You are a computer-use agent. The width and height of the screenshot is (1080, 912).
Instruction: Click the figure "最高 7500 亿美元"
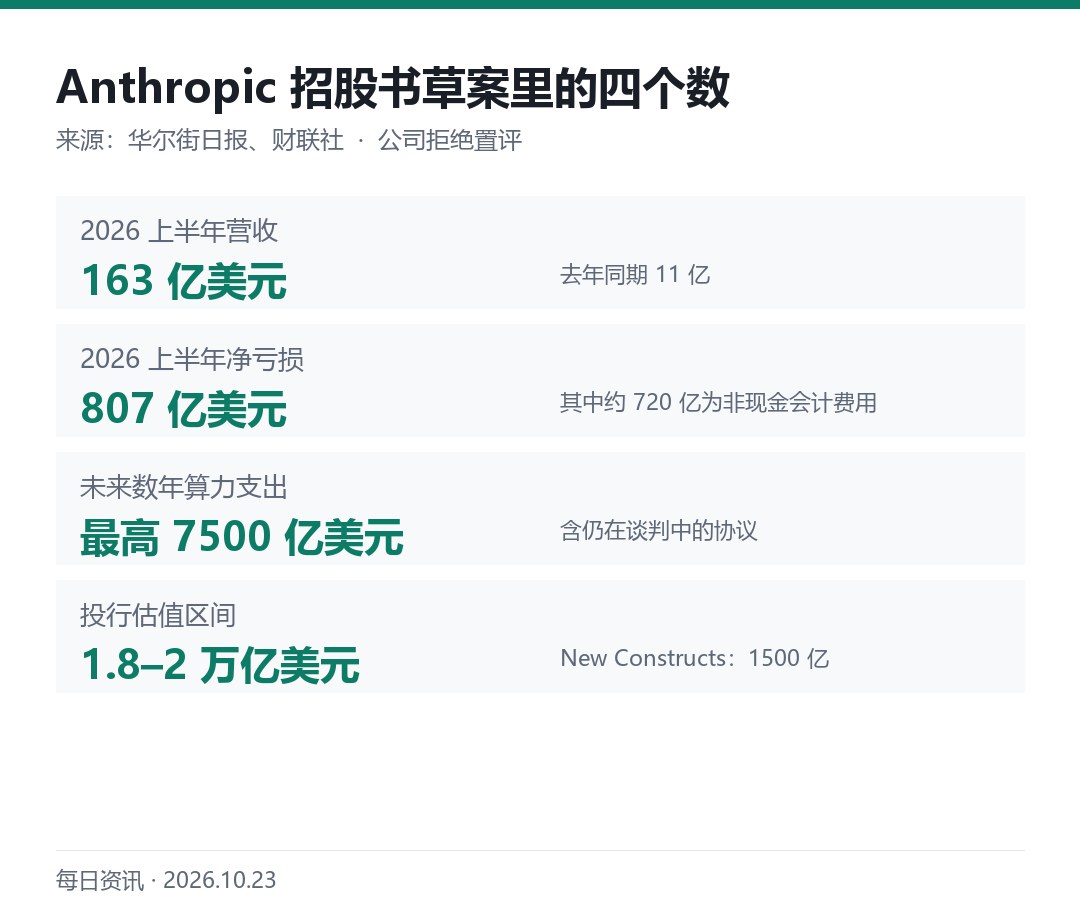(242, 537)
